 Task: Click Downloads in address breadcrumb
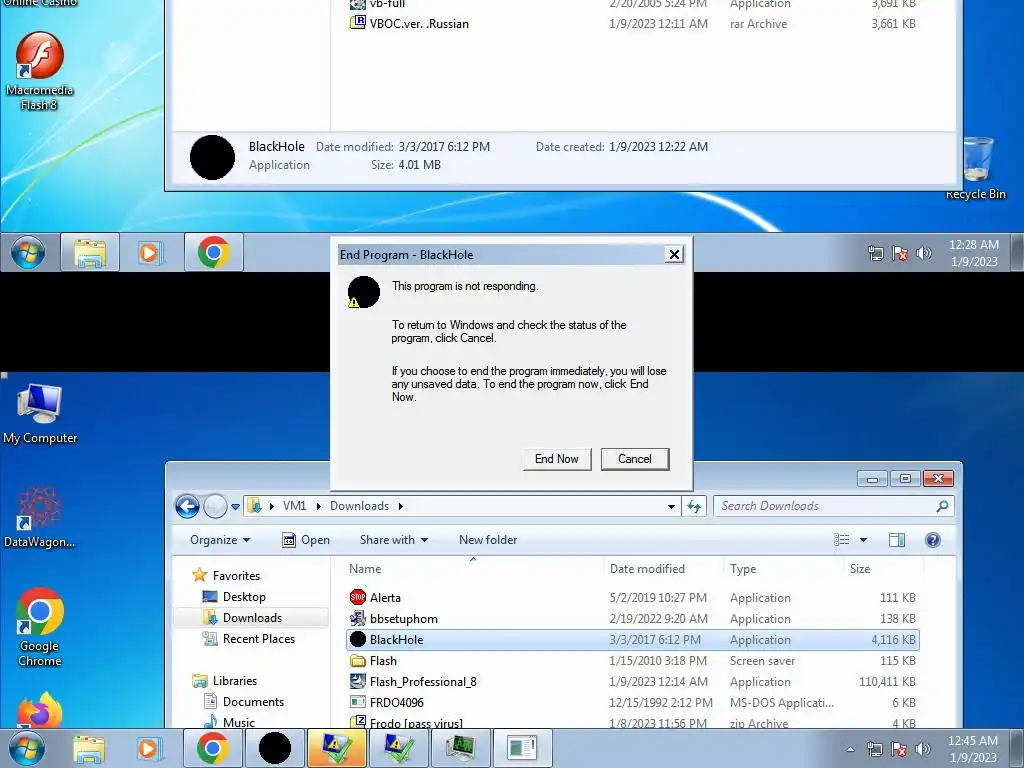coord(359,506)
